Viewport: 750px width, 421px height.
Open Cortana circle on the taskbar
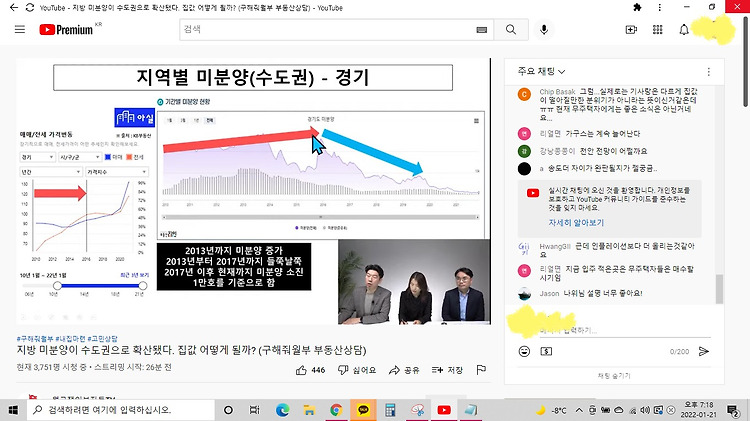228,410
